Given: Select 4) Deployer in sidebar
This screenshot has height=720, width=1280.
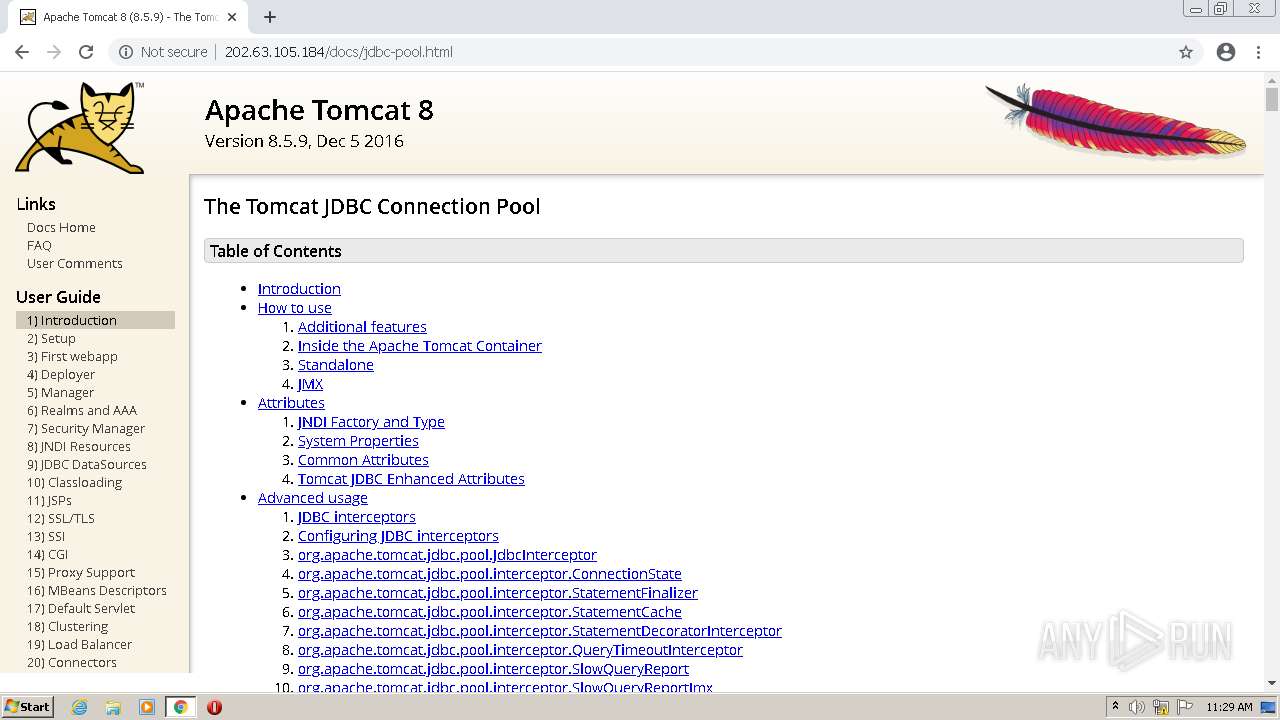Looking at the screenshot, I should tap(61, 374).
